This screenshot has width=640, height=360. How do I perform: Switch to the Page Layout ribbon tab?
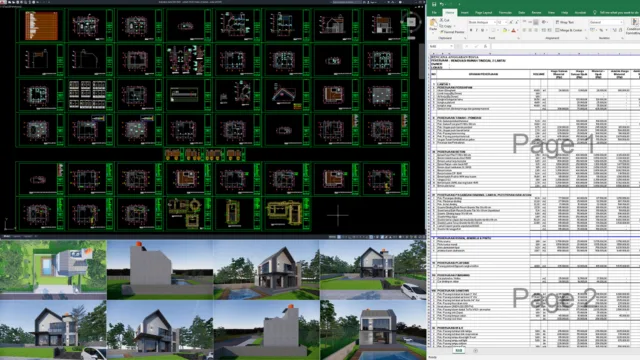pyautogui.click(x=483, y=13)
